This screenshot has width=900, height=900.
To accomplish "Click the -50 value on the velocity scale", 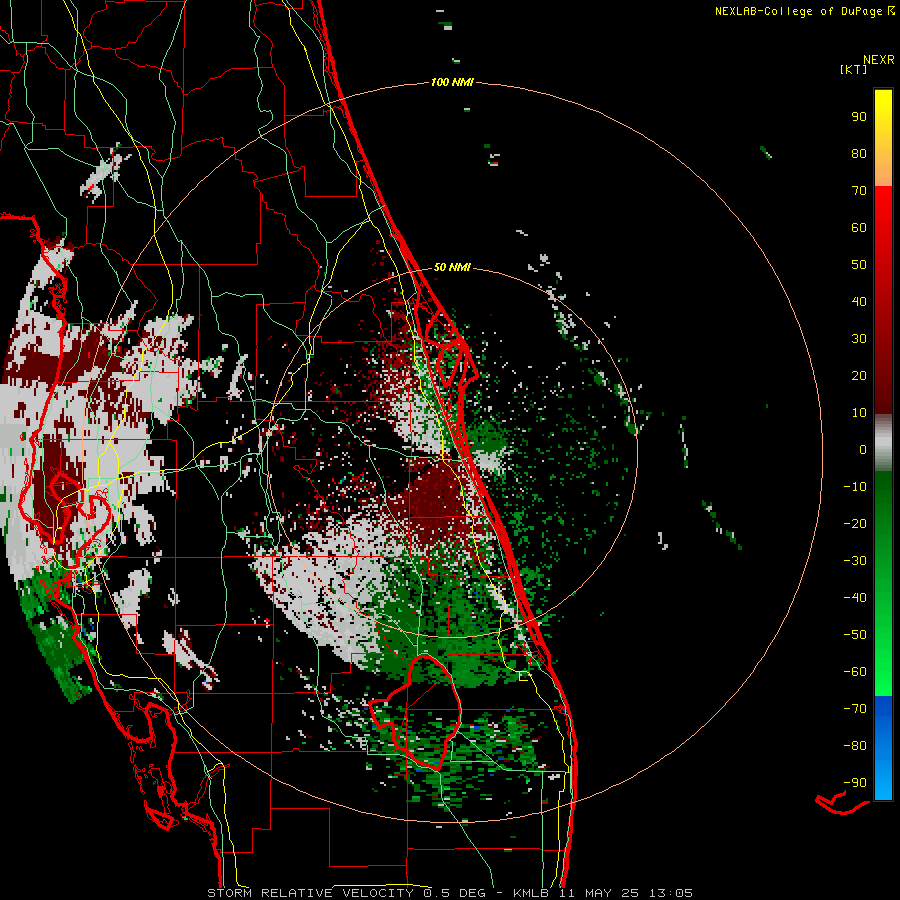I will (855, 635).
